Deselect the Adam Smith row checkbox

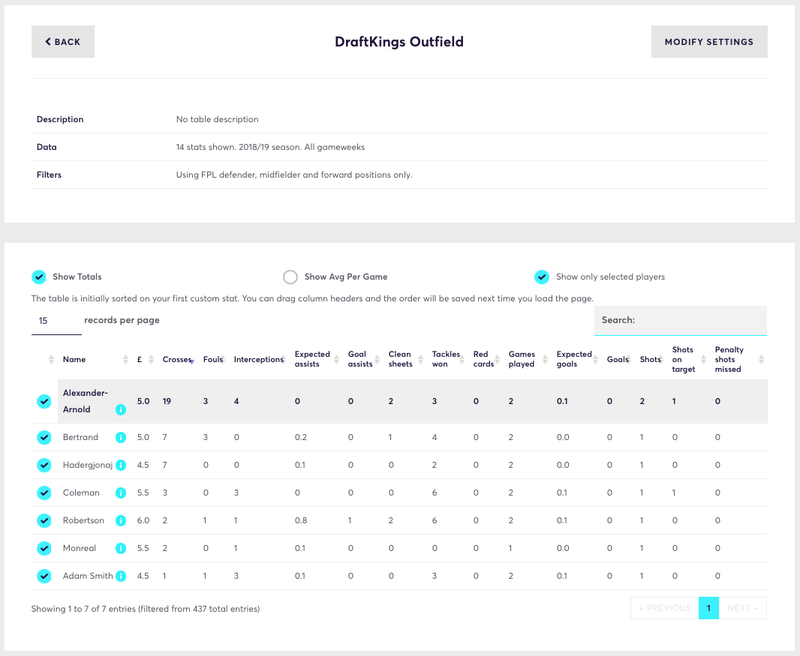pos(44,576)
